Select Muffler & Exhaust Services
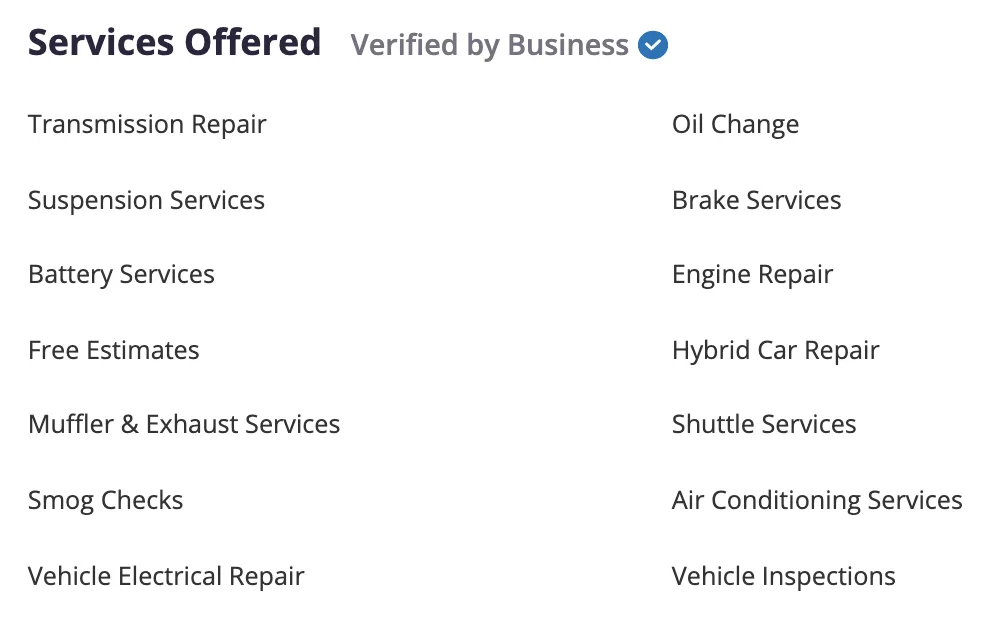The height and width of the screenshot is (630, 986). pos(184,424)
